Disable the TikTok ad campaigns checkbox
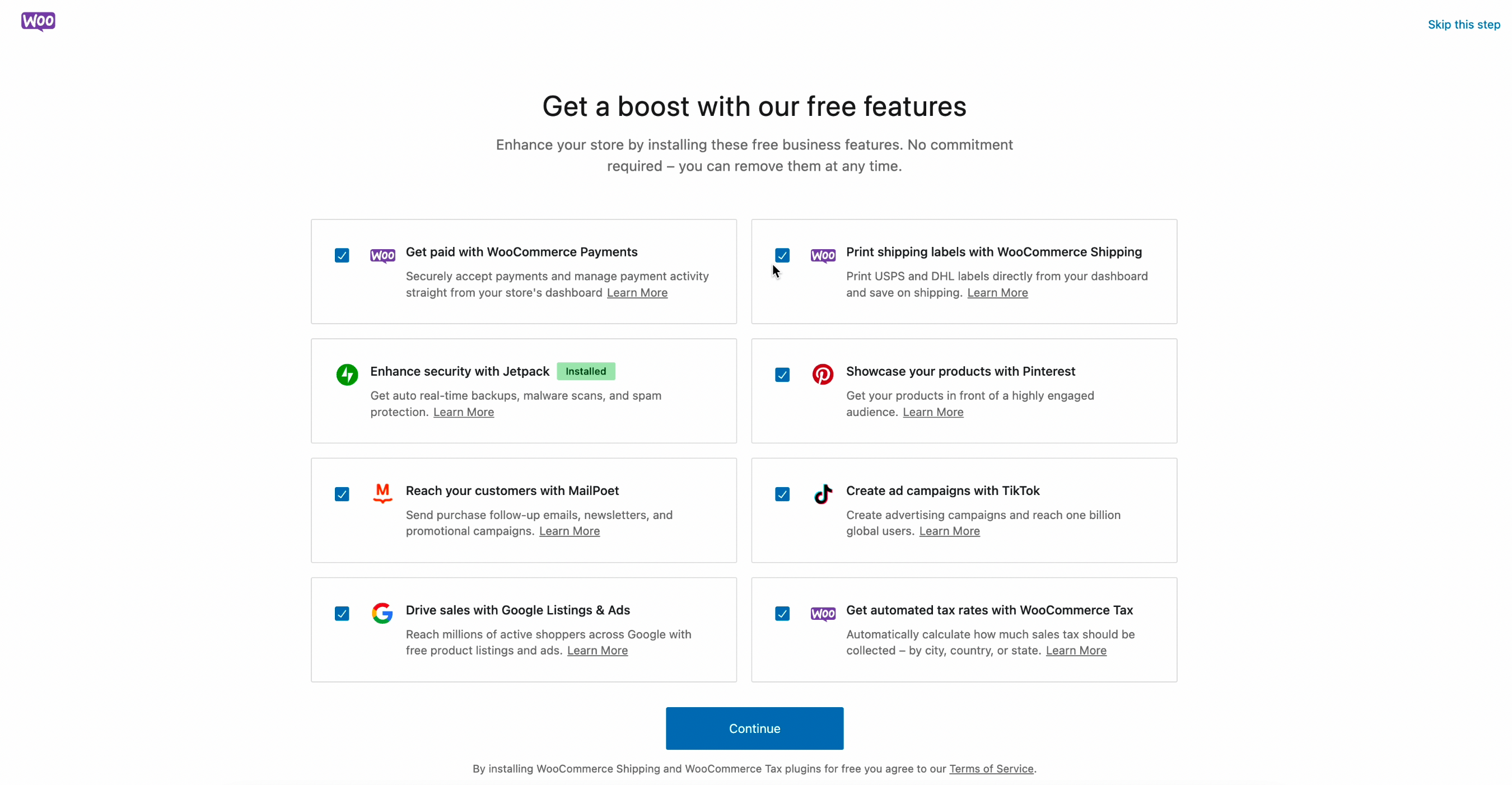1512x785 pixels. (782, 493)
